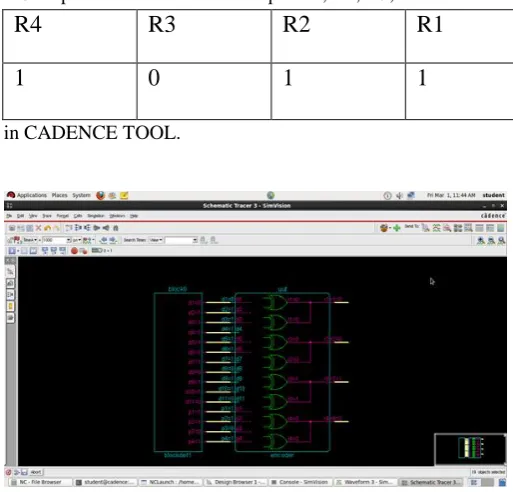Click the undo arrow toolbar icon
This screenshot has width=513, height=492.
click(x=47, y=228)
